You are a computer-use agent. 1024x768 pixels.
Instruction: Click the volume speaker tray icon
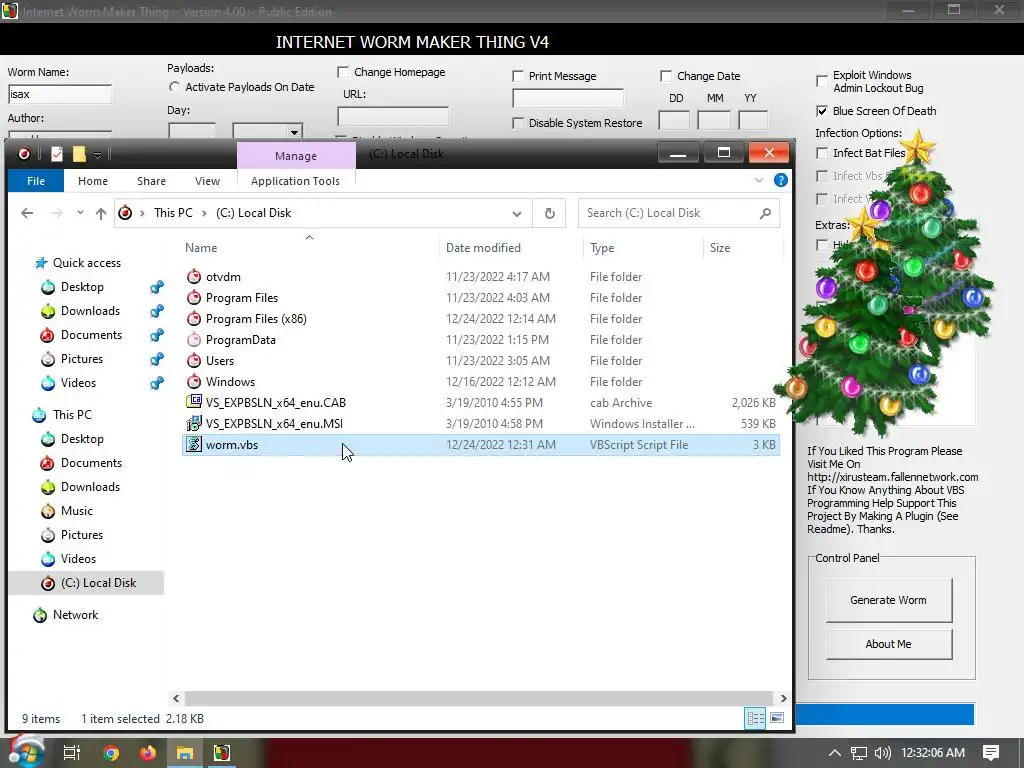[882, 753]
